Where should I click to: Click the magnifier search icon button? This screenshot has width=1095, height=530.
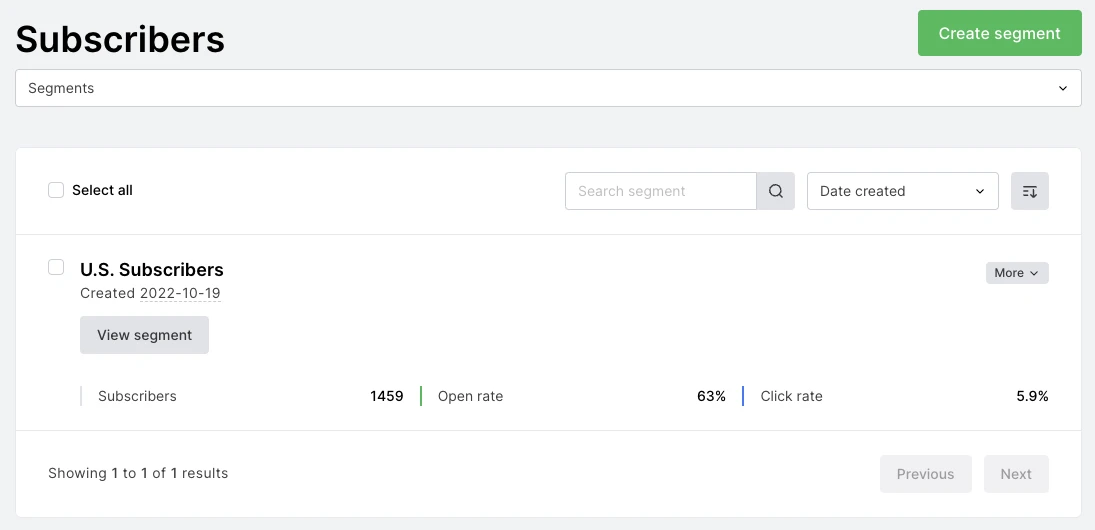coord(775,191)
